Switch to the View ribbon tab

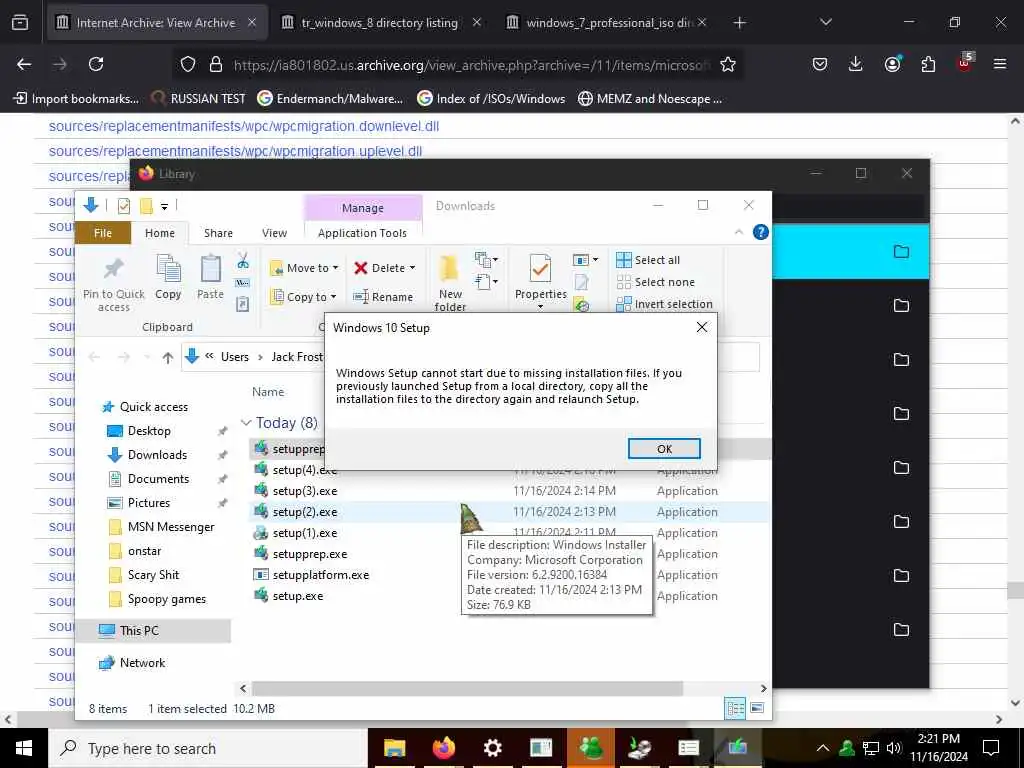point(274,233)
